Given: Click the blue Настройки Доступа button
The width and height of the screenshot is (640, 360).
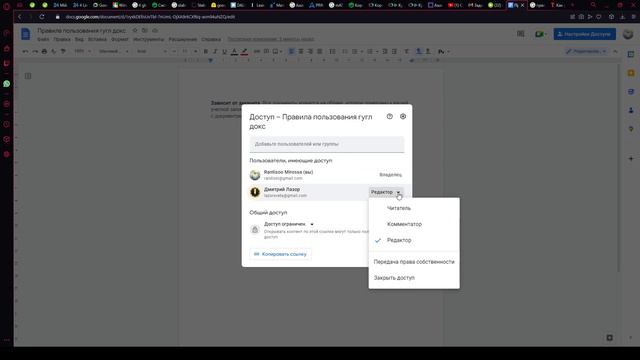Looking at the screenshot, I should click(x=584, y=34).
